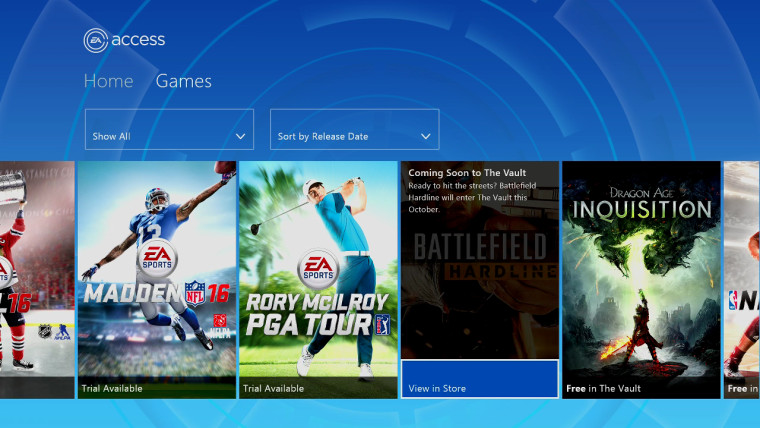The width and height of the screenshot is (760, 428).
Task: Click the EA Sports logo on PGA Tour tile
Action: tap(318, 269)
